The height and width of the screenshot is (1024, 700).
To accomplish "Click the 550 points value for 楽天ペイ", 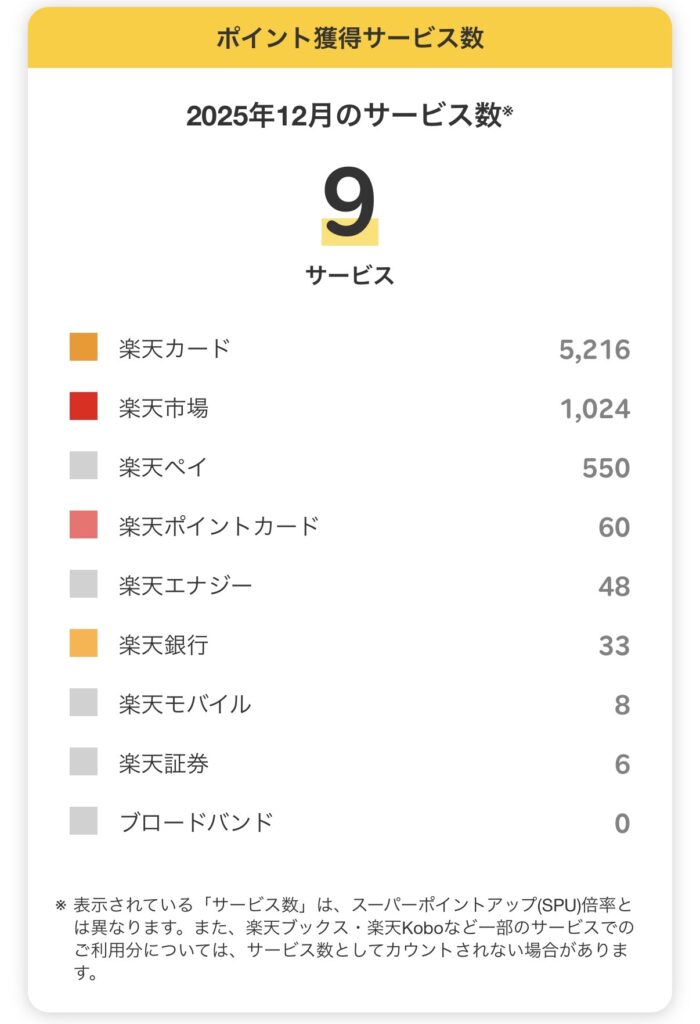I will pyautogui.click(x=605, y=468).
